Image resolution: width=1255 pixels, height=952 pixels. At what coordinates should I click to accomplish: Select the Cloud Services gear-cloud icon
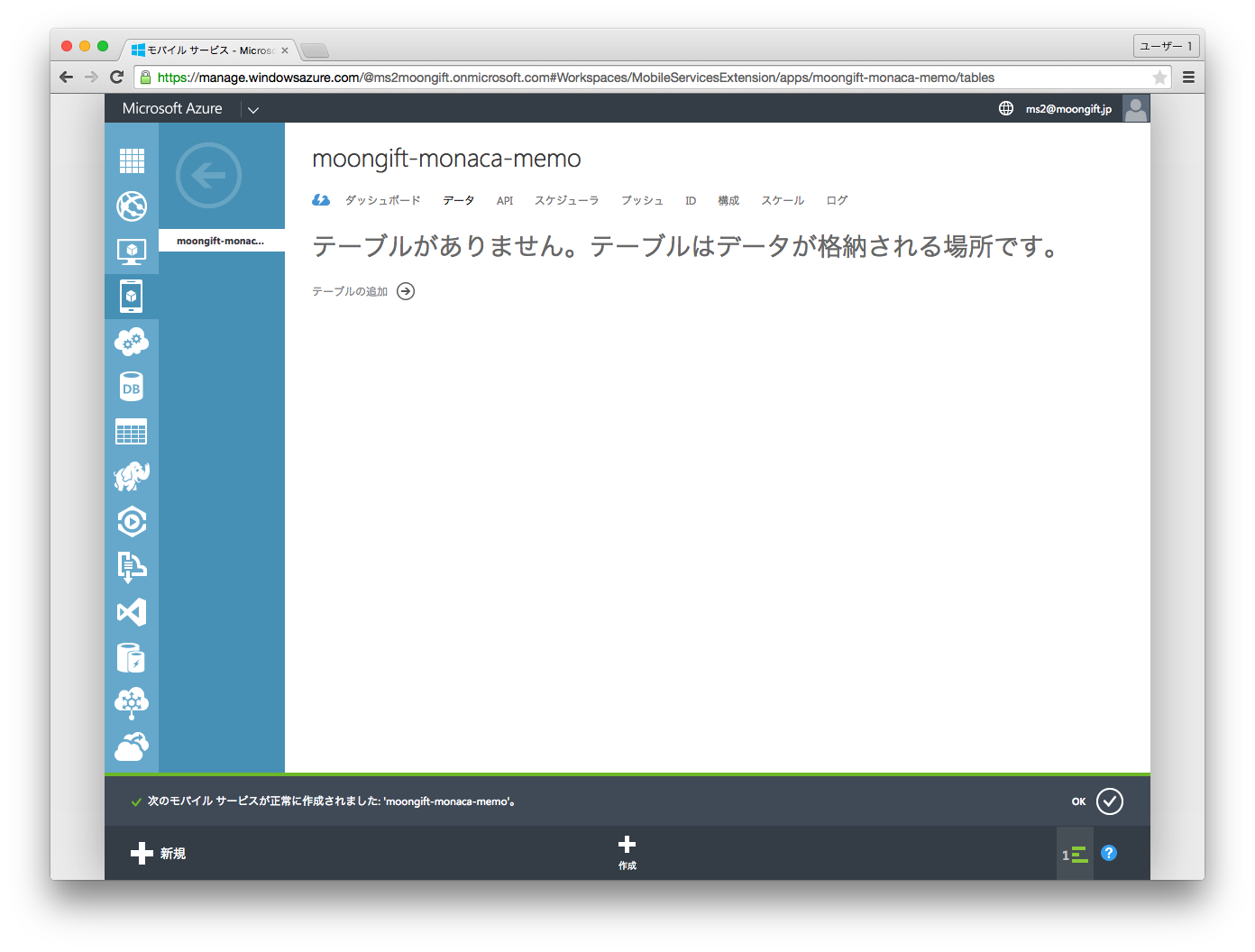point(132,342)
